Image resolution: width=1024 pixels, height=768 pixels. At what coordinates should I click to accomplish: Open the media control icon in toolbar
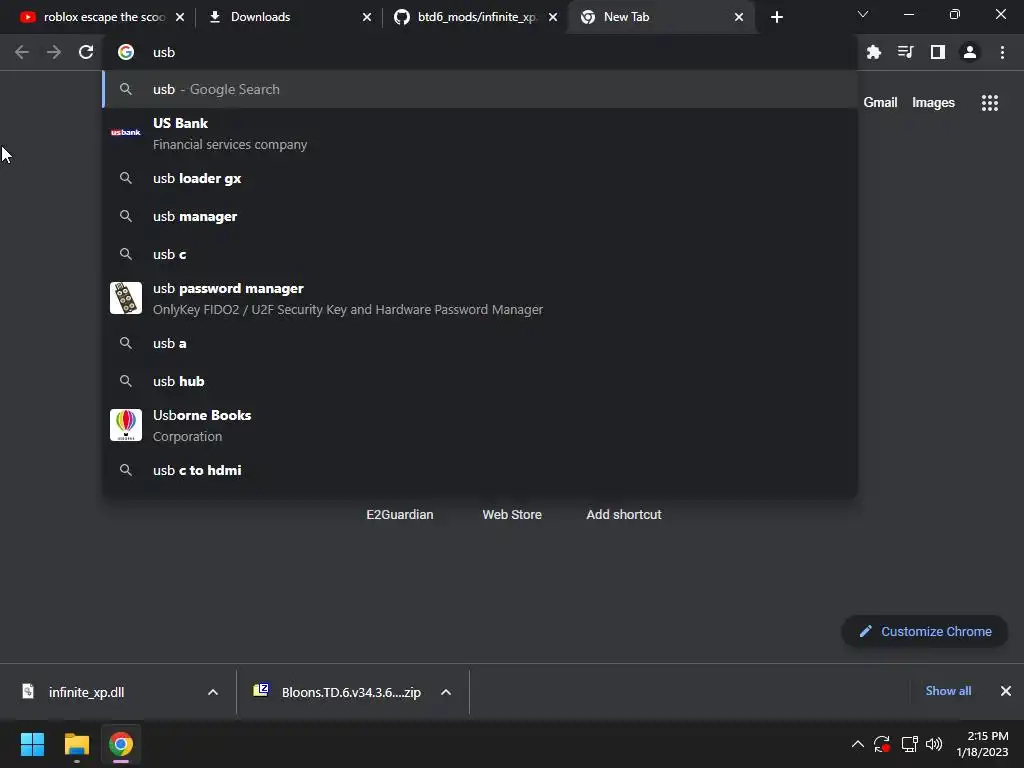pyautogui.click(x=905, y=52)
